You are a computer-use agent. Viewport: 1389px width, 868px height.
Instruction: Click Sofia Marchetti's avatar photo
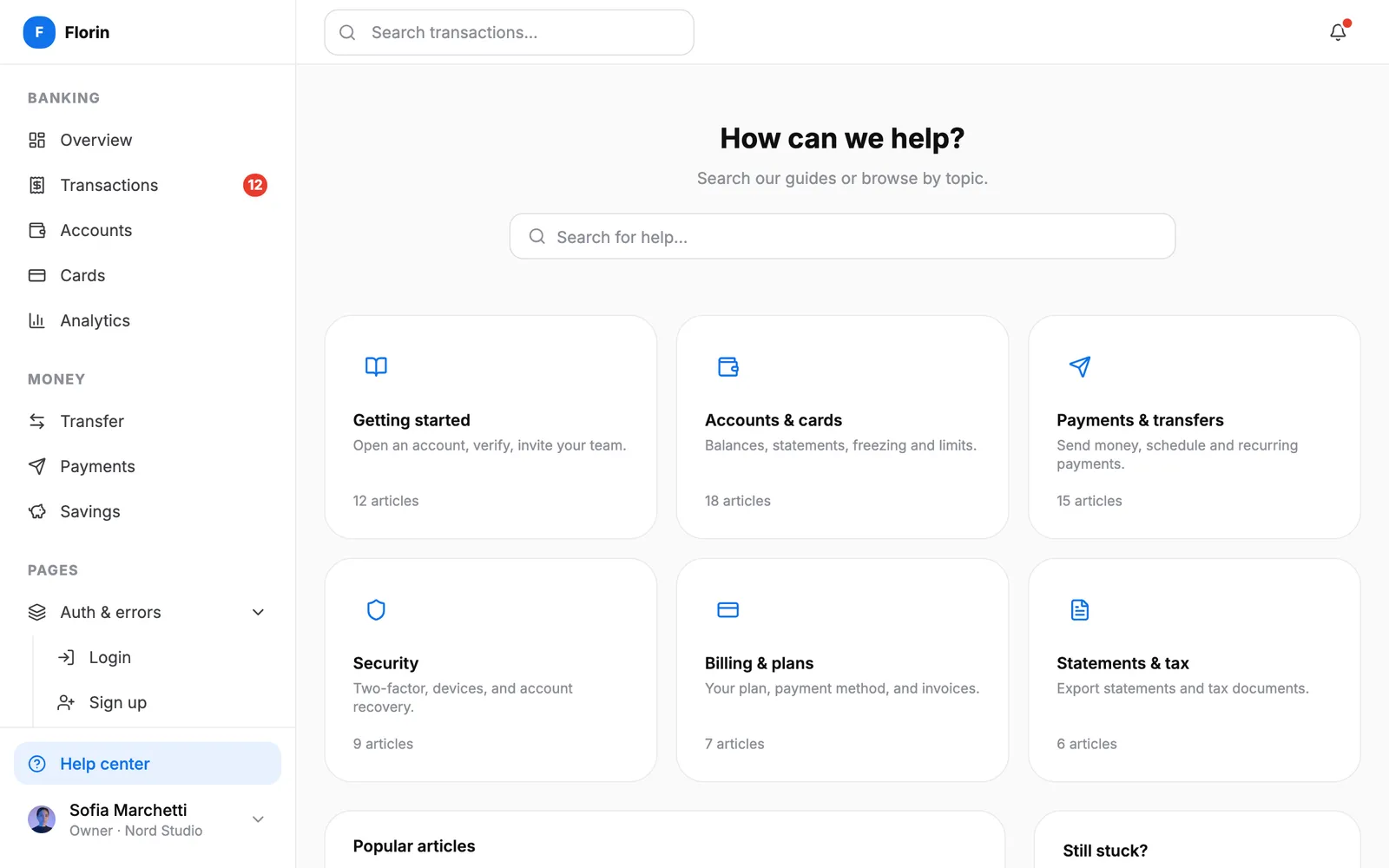click(x=42, y=819)
